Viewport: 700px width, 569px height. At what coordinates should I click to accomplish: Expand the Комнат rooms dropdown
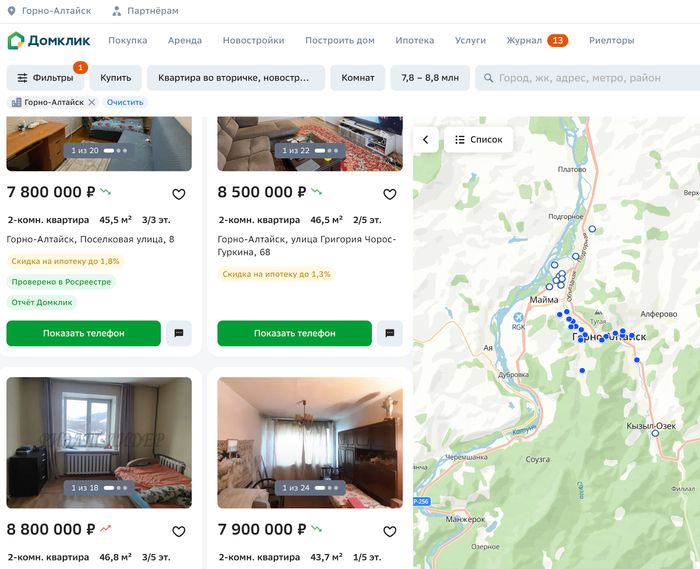coord(358,78)
